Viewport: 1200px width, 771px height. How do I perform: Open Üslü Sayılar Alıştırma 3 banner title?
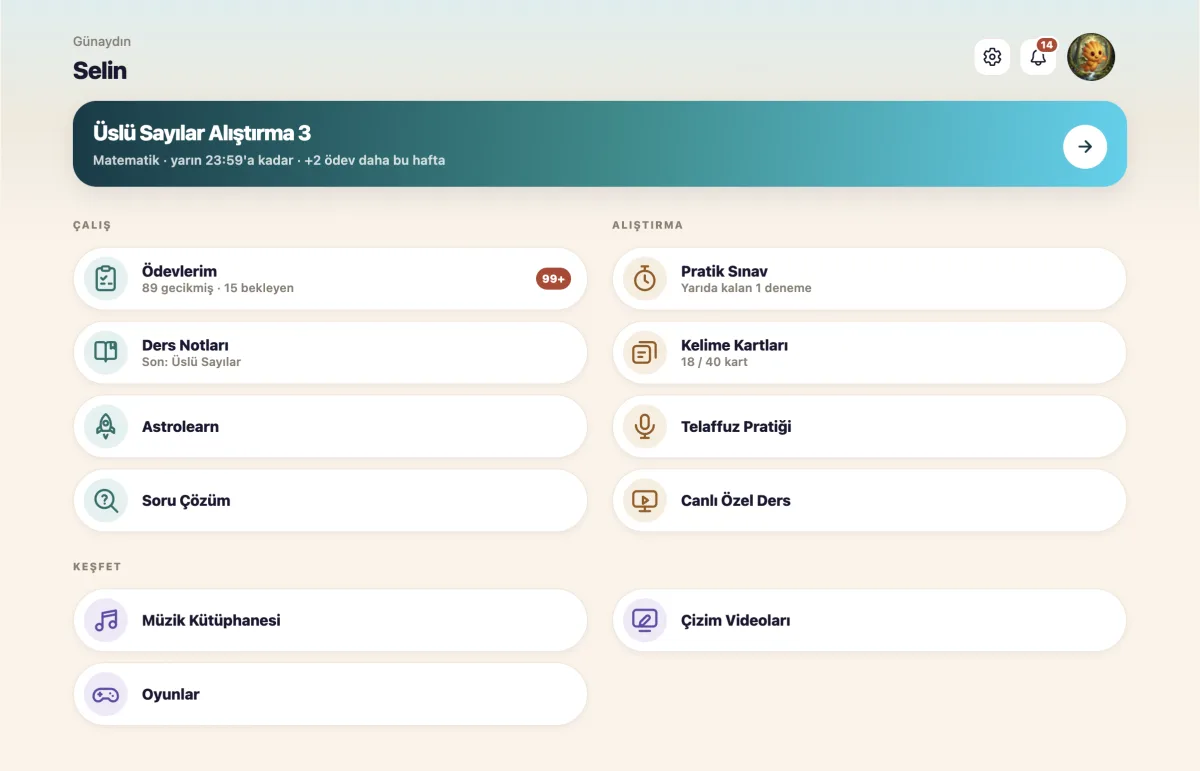pyautogui.click(x=202, y=133)
